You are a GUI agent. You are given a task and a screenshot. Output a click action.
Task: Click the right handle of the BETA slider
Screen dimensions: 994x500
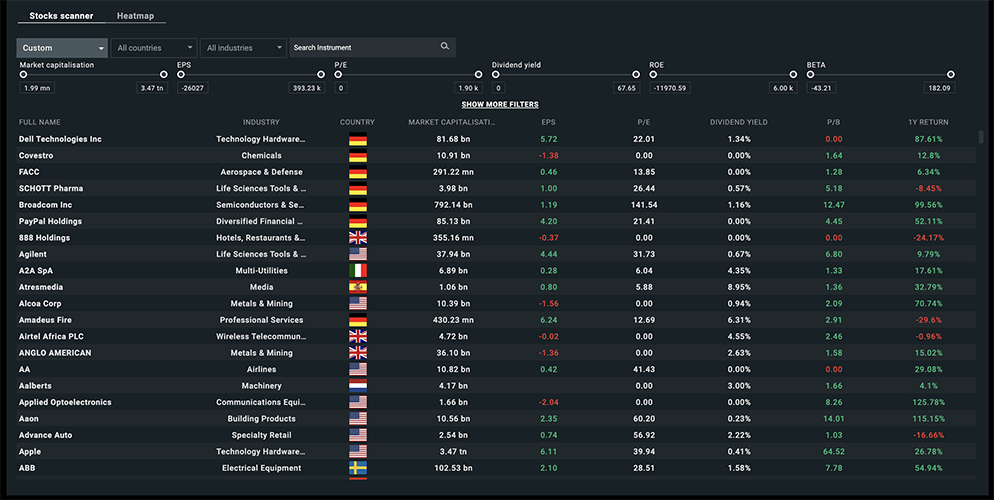point(951,75)
